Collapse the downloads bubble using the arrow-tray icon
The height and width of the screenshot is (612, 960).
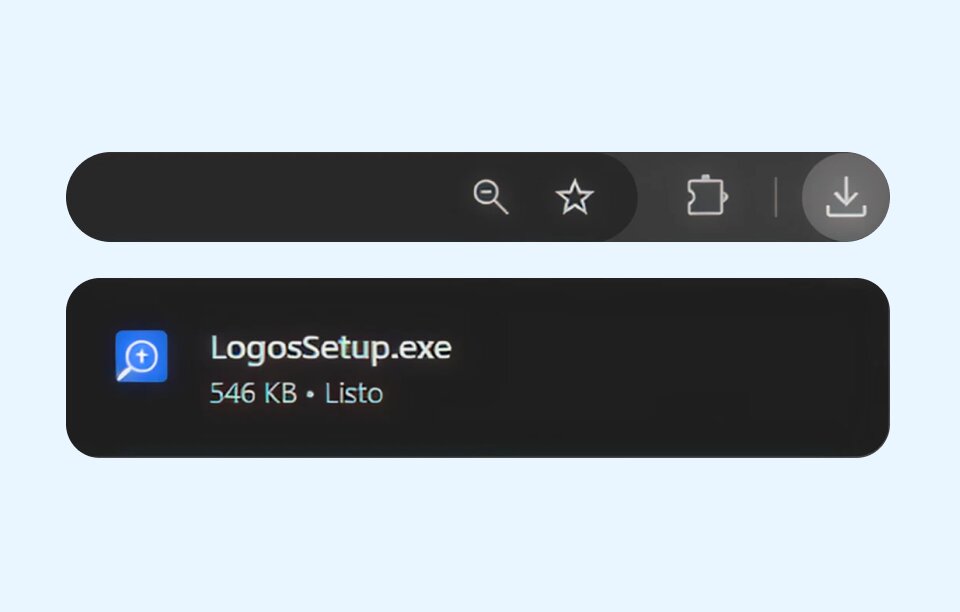[846, 196]
